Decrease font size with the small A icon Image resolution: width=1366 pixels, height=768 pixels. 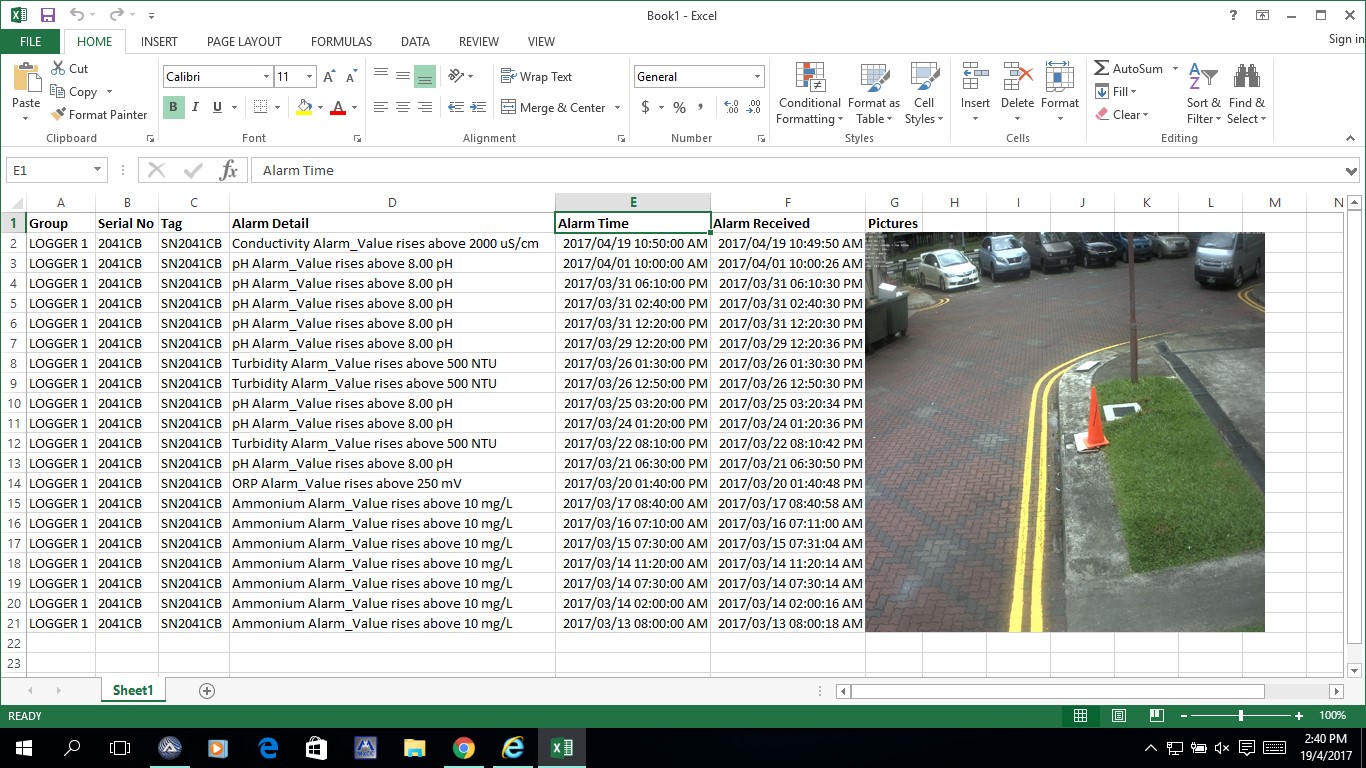(x=351, y=77)
